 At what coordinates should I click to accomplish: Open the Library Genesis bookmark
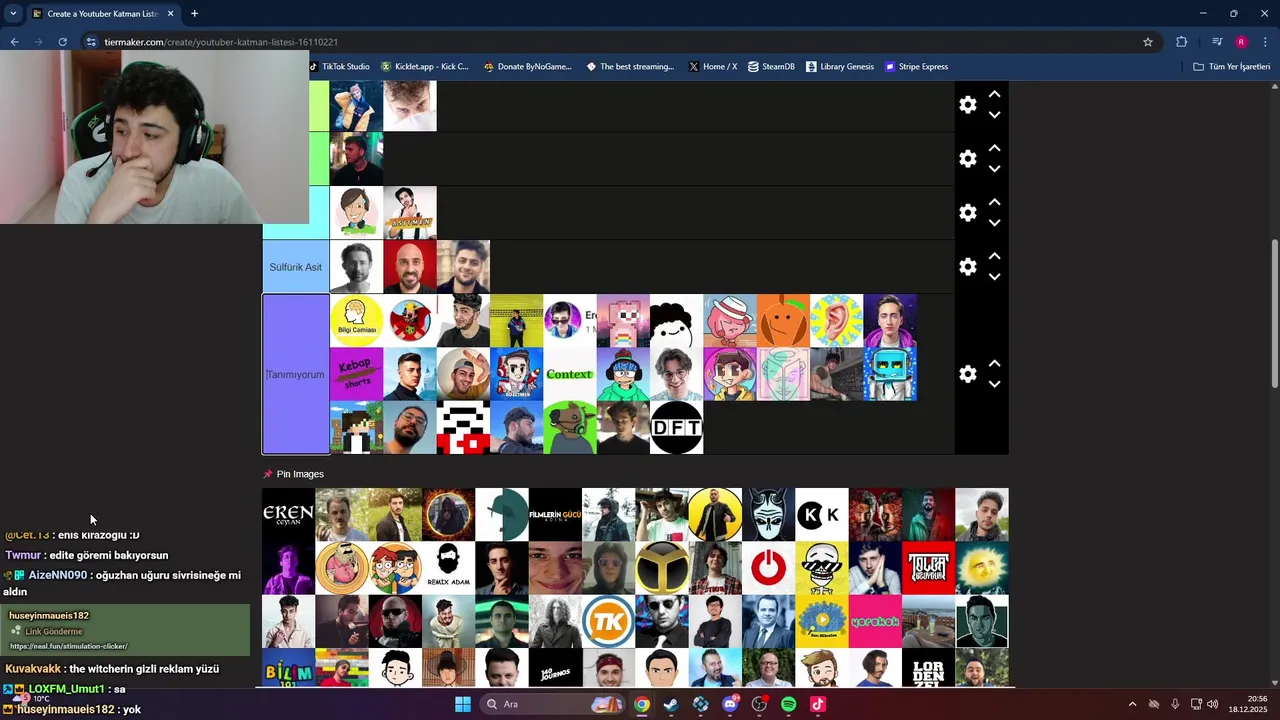tap(840, 67)
